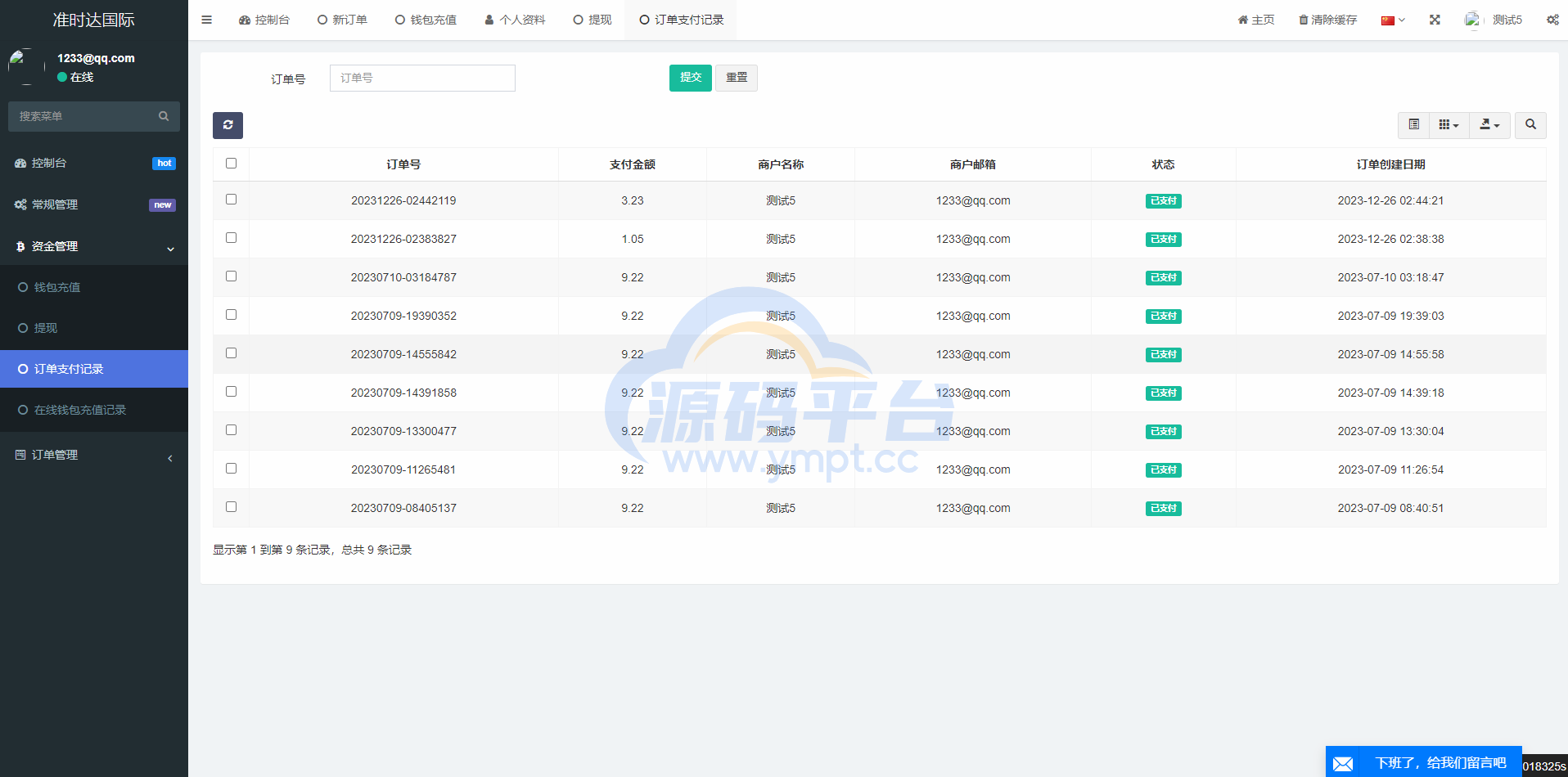Click the 已支付 badge for order 20231226-02442119

tap(1163, 201)
